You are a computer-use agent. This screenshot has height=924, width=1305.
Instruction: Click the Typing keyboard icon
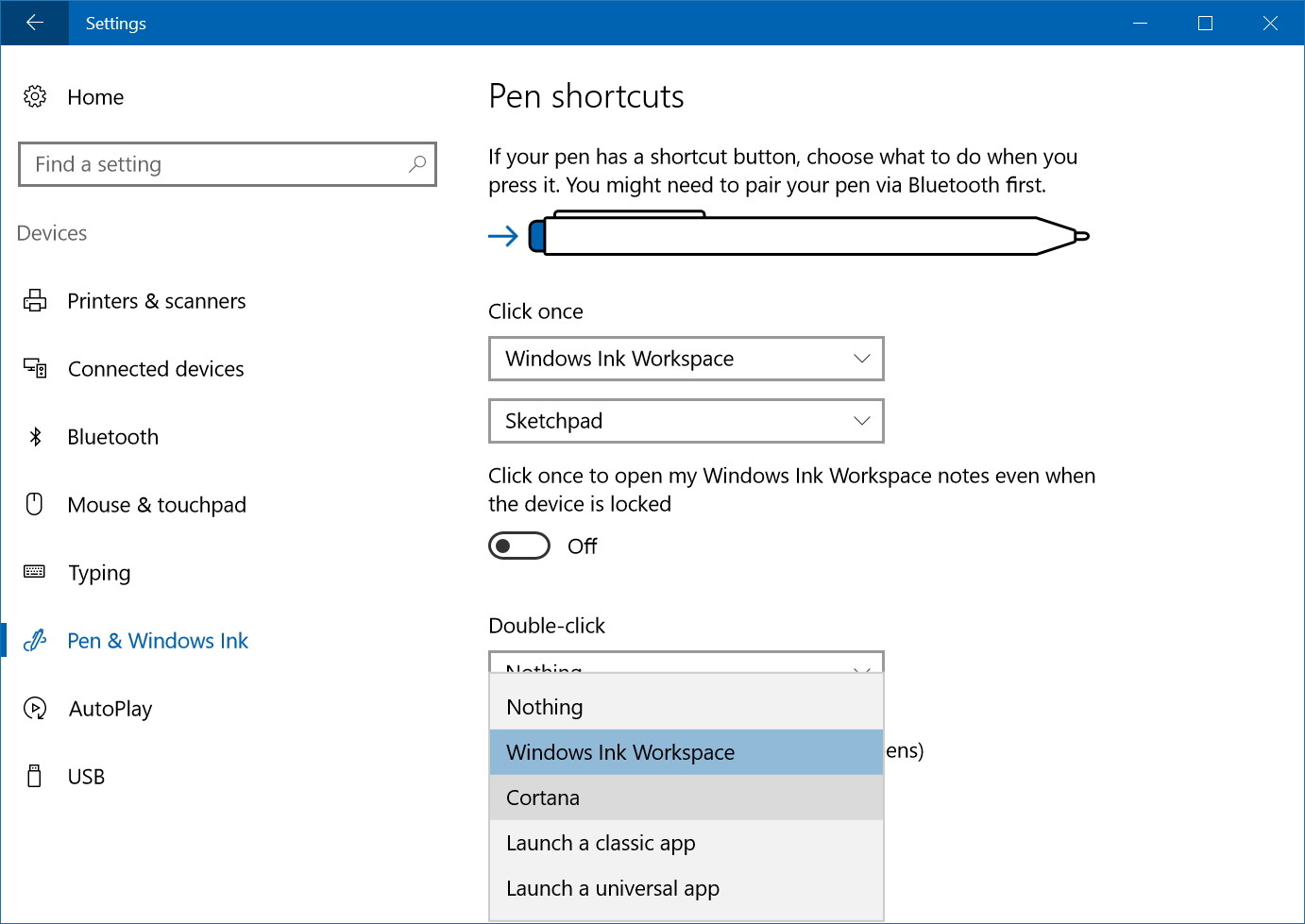coord(35,571)
